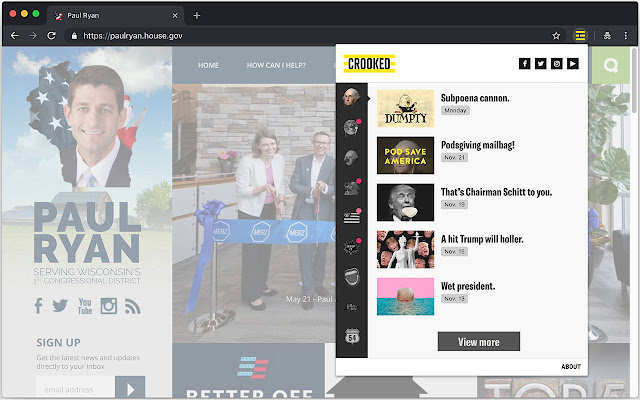The height and width of the screenshot is (400, 640).
Task: Click the site's green search icon
Action: [611, 65]
